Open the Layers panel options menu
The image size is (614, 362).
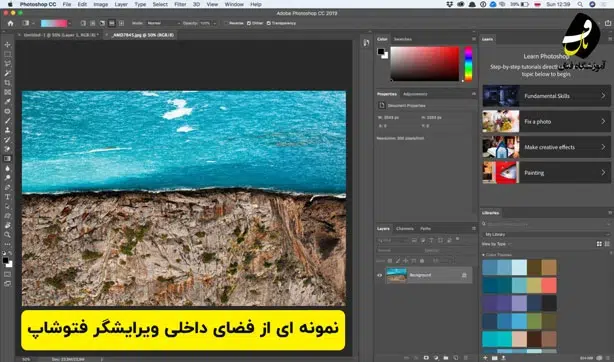(x=473, y=228)
